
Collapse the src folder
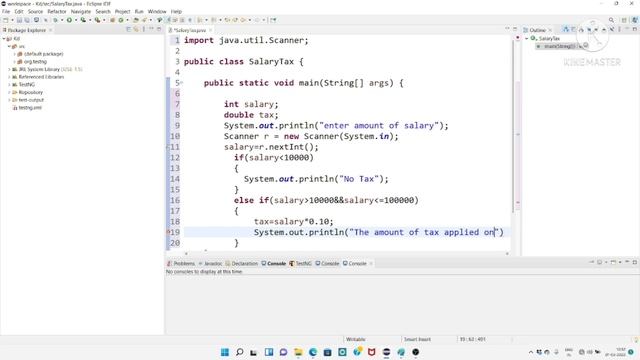click(x=9, y=47)
